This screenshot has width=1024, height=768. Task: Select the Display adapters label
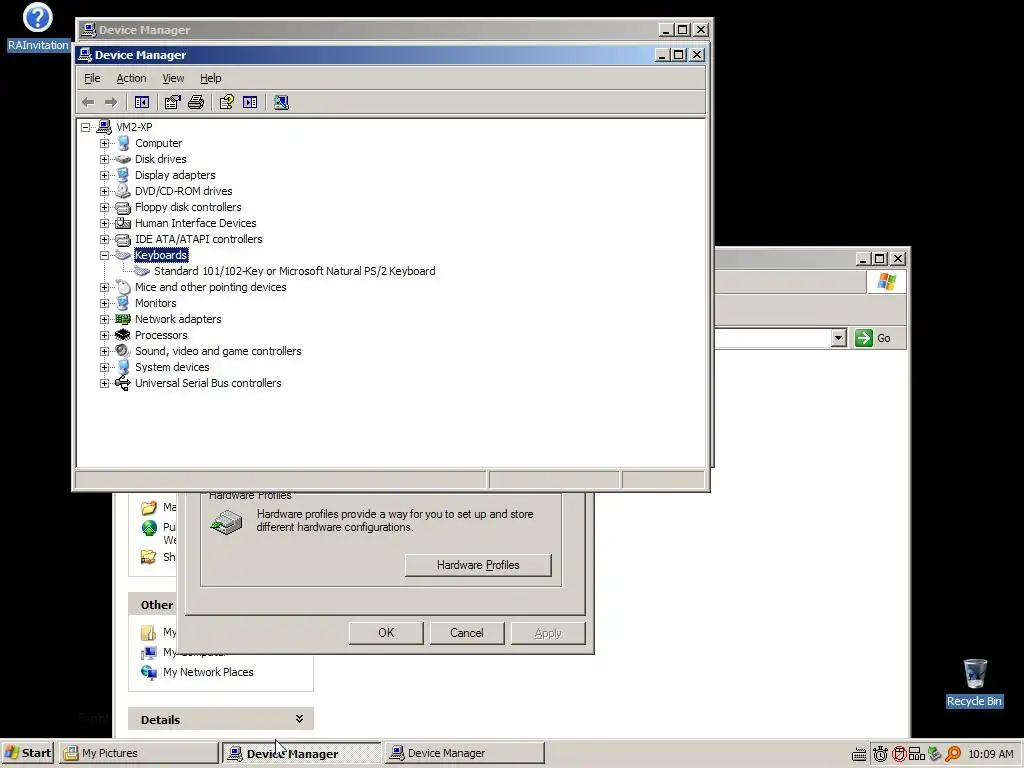pos(175,175)
